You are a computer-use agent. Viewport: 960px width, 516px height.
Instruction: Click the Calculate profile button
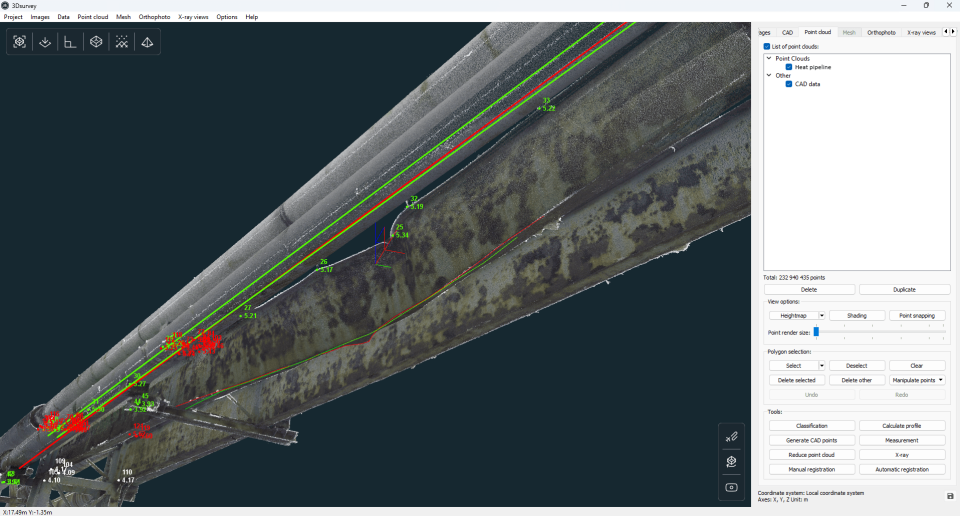coord(902,425)
